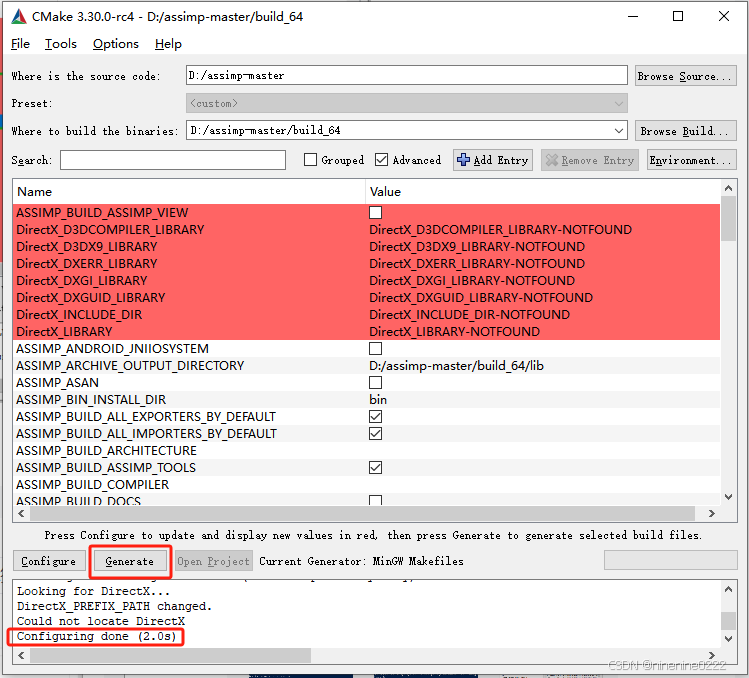Click scroll-down arrow of the cache entries list
Viewport: 749px width, 678px height.
728,497
